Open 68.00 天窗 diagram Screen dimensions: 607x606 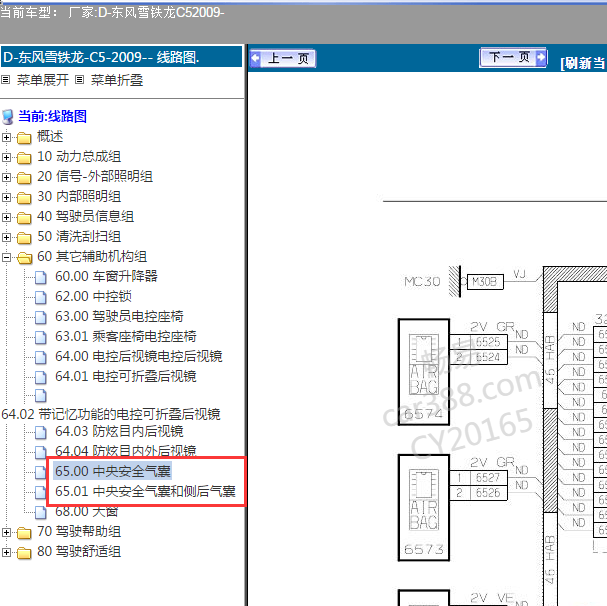point(87,512)
